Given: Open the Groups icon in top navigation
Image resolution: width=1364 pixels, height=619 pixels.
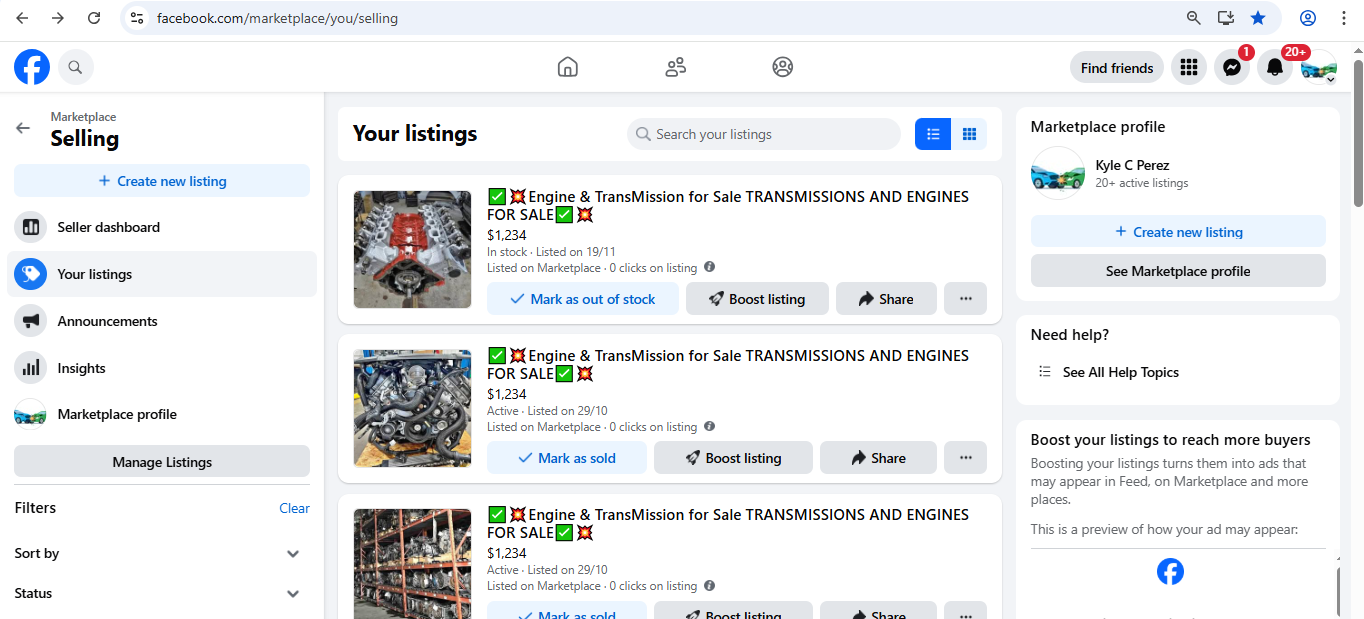Looking at the screenshot, I should point(783,67).
